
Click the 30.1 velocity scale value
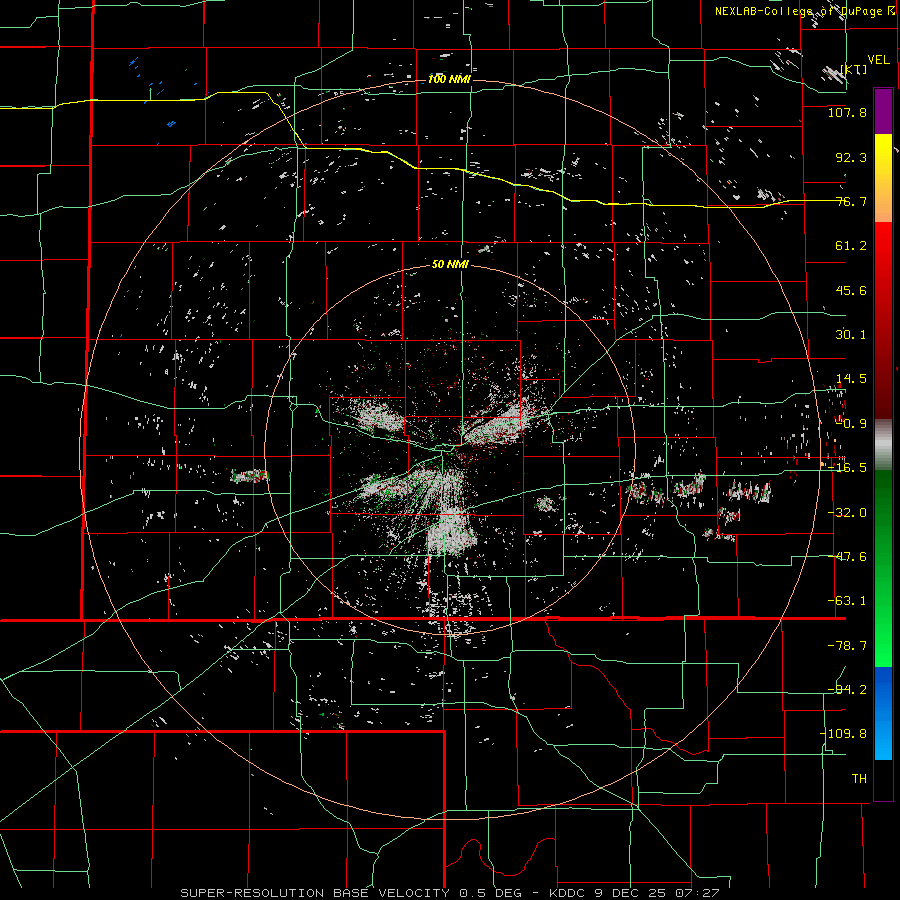(x=851, y=335)
